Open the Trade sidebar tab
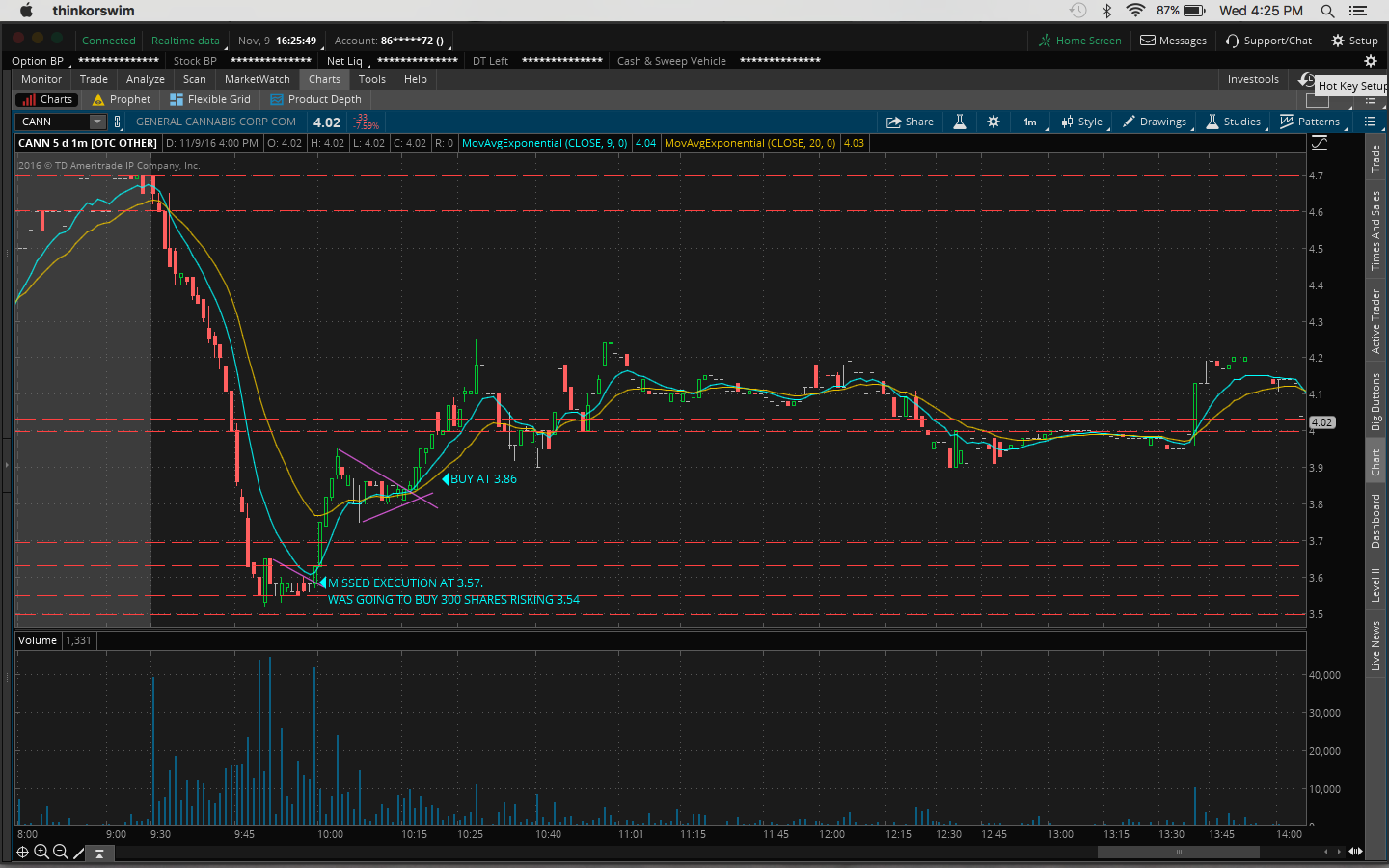Viewport: 1389px width, 868px height. 1375,158
